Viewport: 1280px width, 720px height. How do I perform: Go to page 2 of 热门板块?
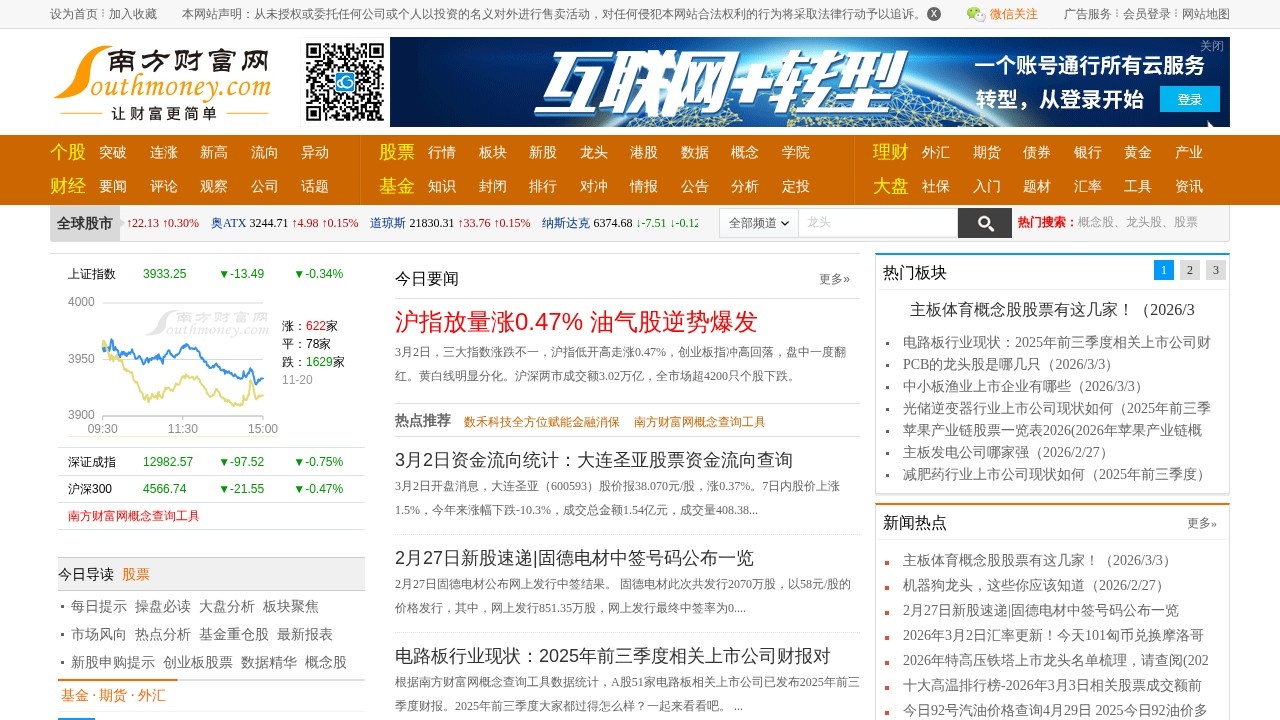[1189, 270]
